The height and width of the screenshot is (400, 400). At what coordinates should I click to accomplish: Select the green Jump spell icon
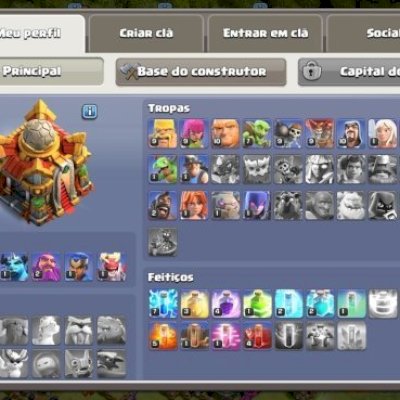pyautogui.click(x=257, y=303)
